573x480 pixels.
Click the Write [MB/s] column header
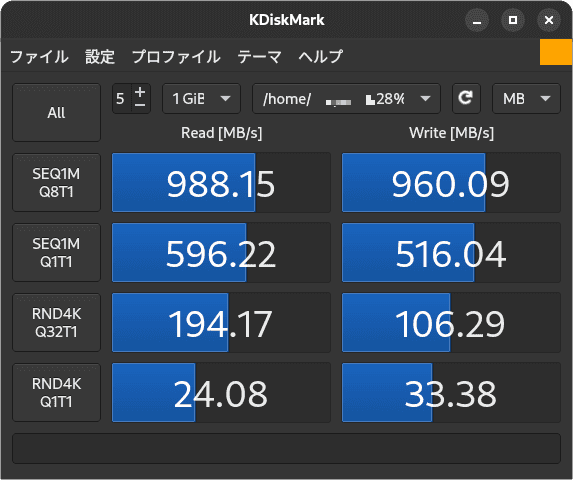tap(451, 133)
